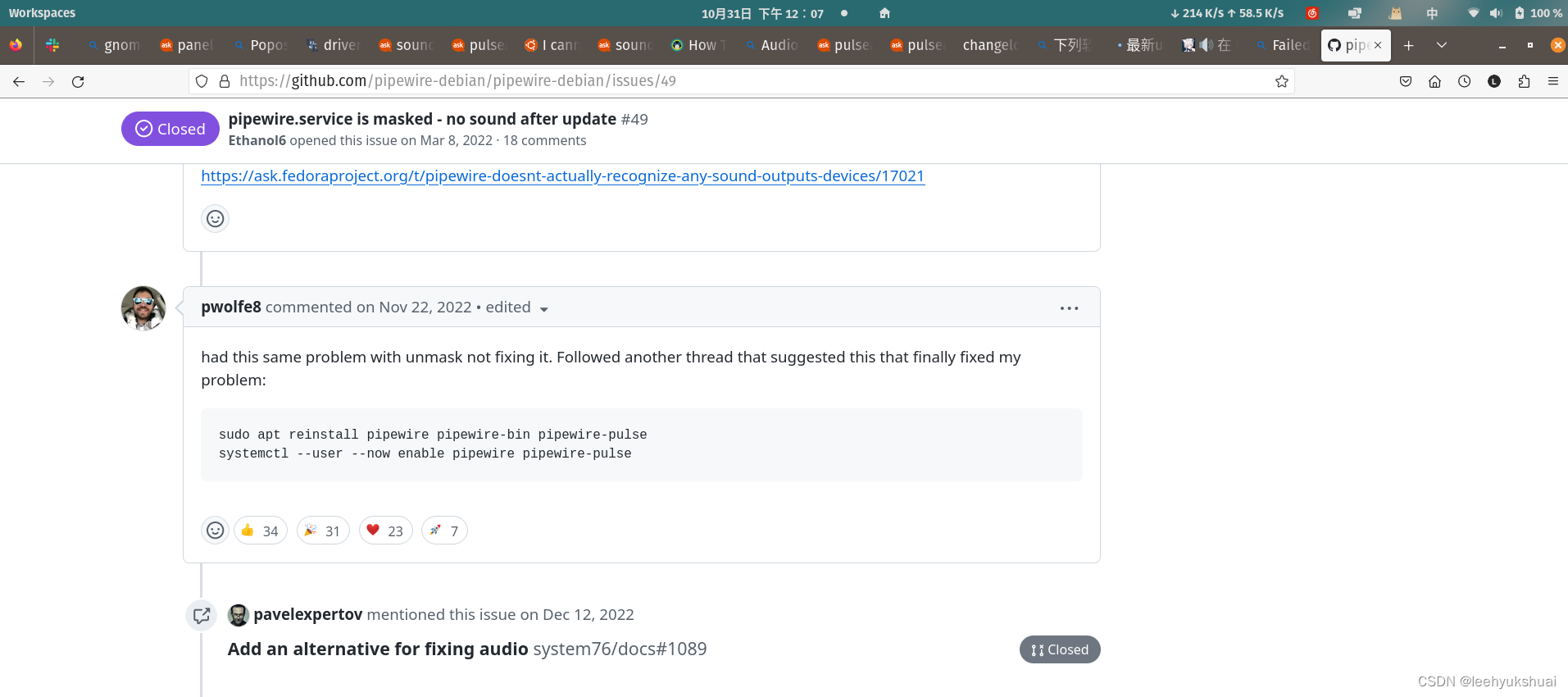Toggle the party popper reaction 31
The image size is (1568, 697).
click(323, 531)
